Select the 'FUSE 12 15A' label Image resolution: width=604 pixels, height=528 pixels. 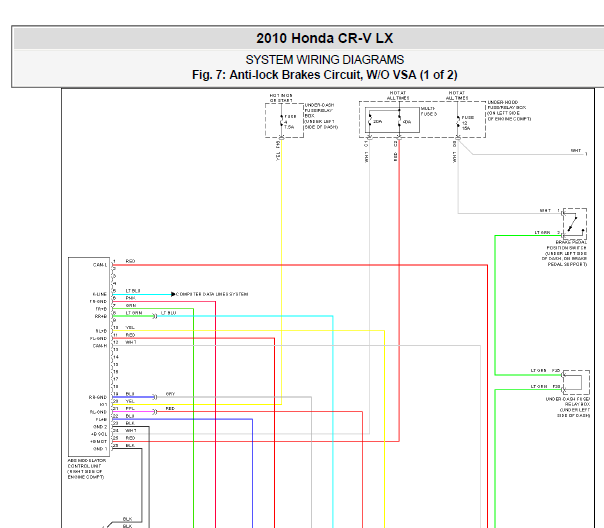[x=468, y=123]
